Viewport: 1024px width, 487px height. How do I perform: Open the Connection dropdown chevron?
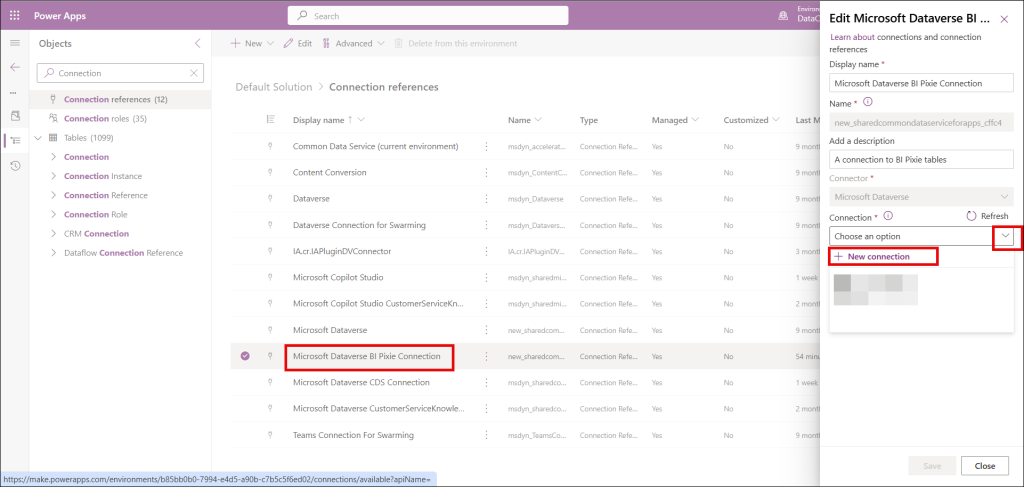click(1003, 236)
